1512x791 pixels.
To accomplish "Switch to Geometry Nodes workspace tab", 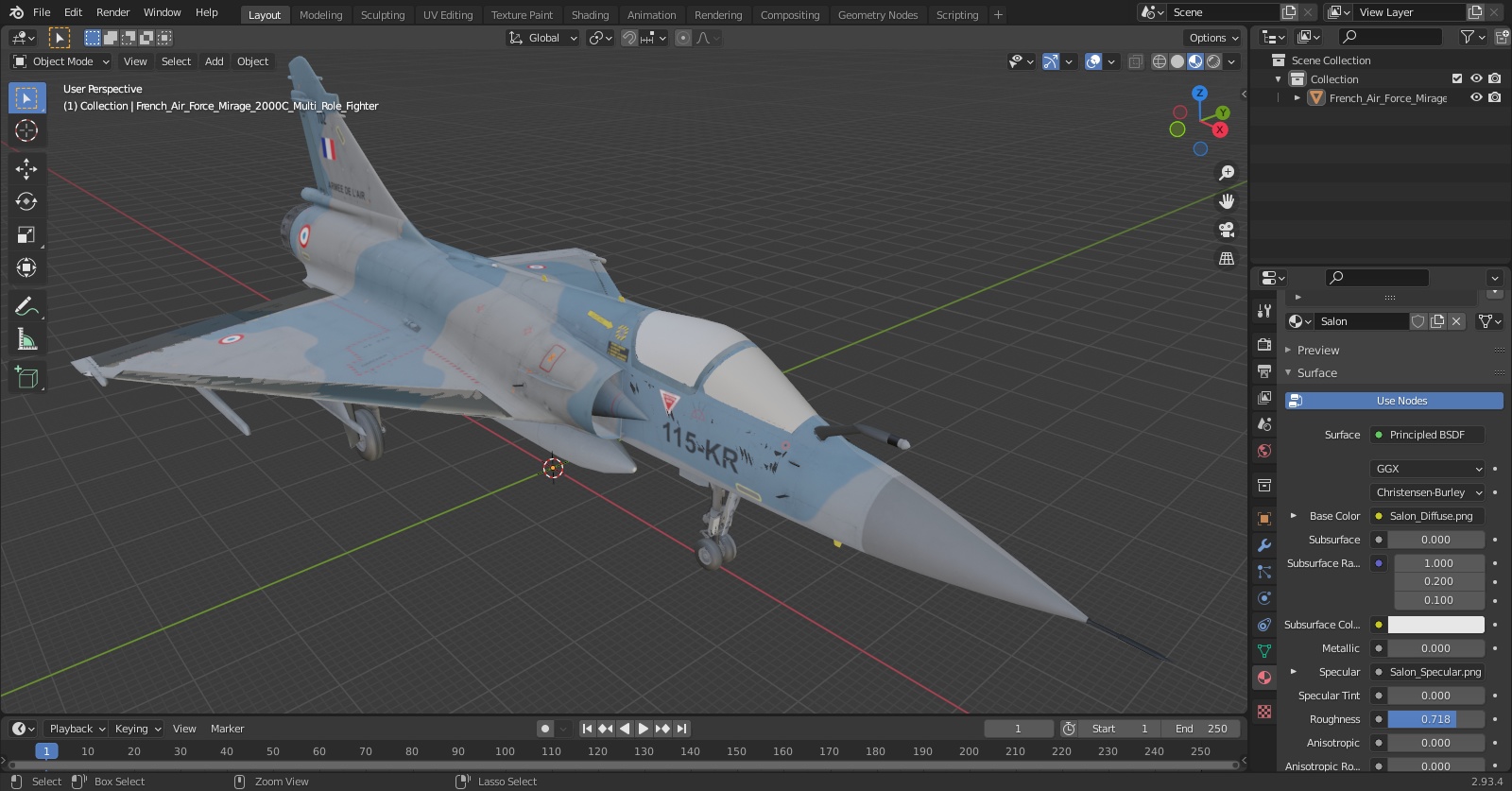I will tap(878, 14).
